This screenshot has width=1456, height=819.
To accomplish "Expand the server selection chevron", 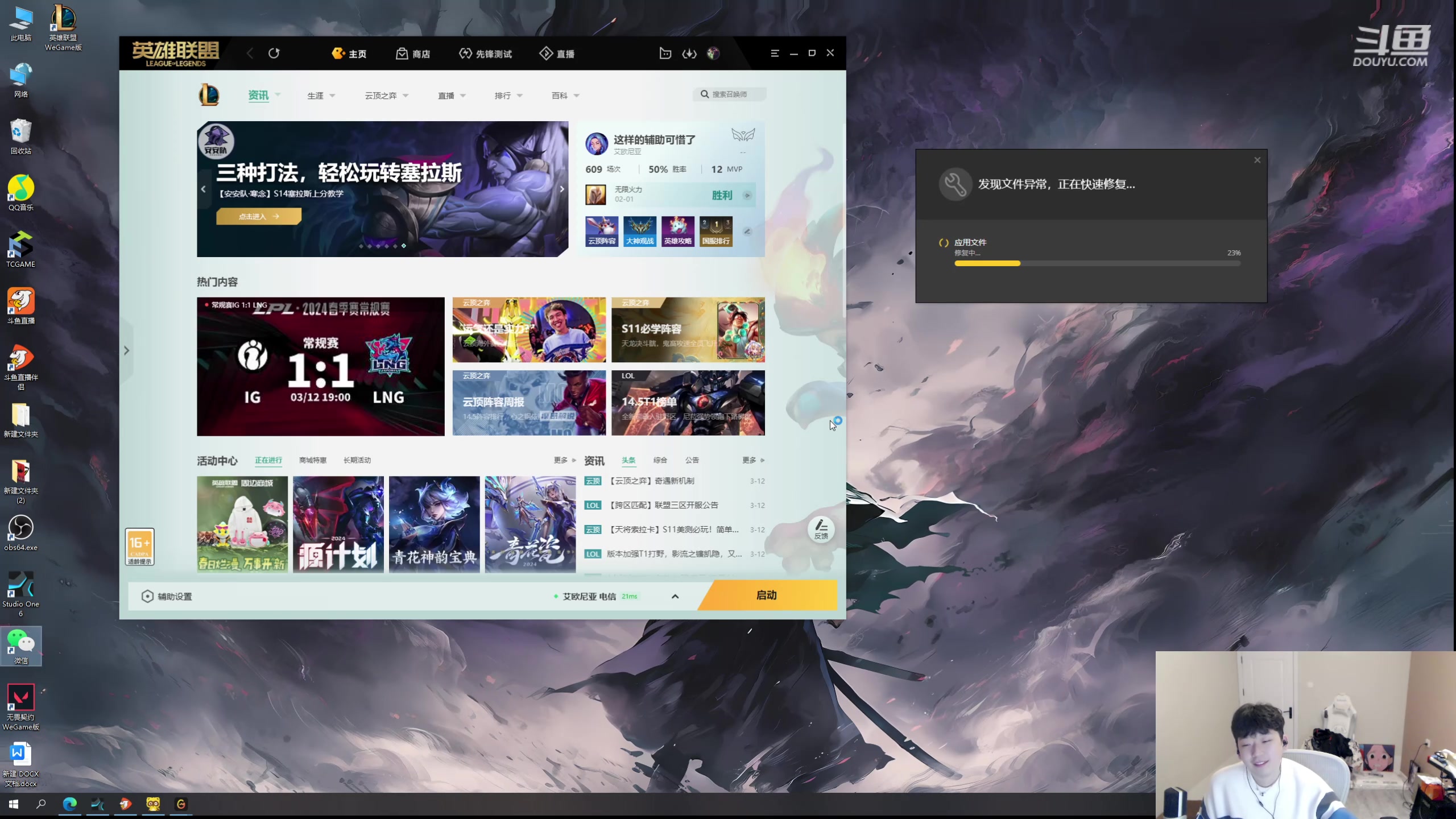I will pos(675,596).
